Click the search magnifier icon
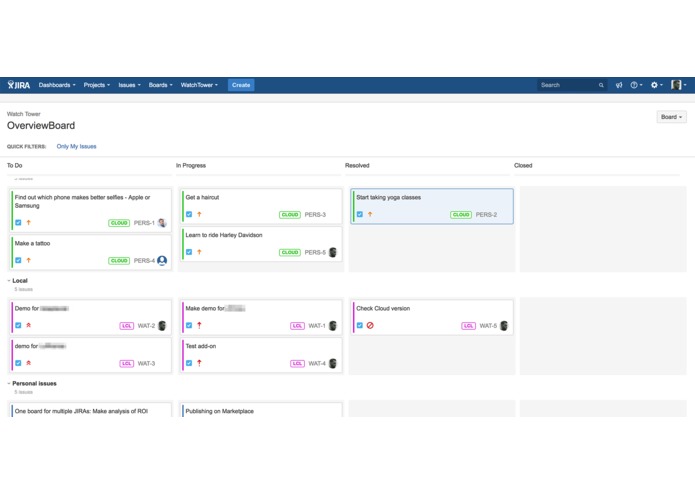The image size is (695, 494). tap(601, 85)
